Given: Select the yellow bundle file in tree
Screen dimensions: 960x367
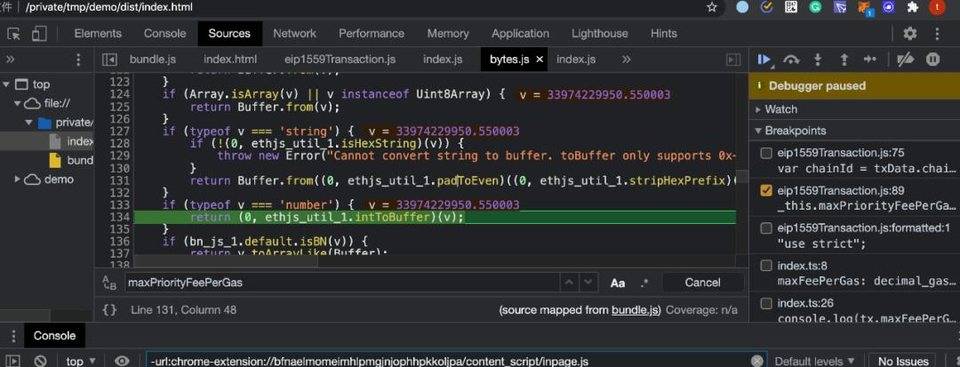Looking at the screenshot, I should 71,161.
